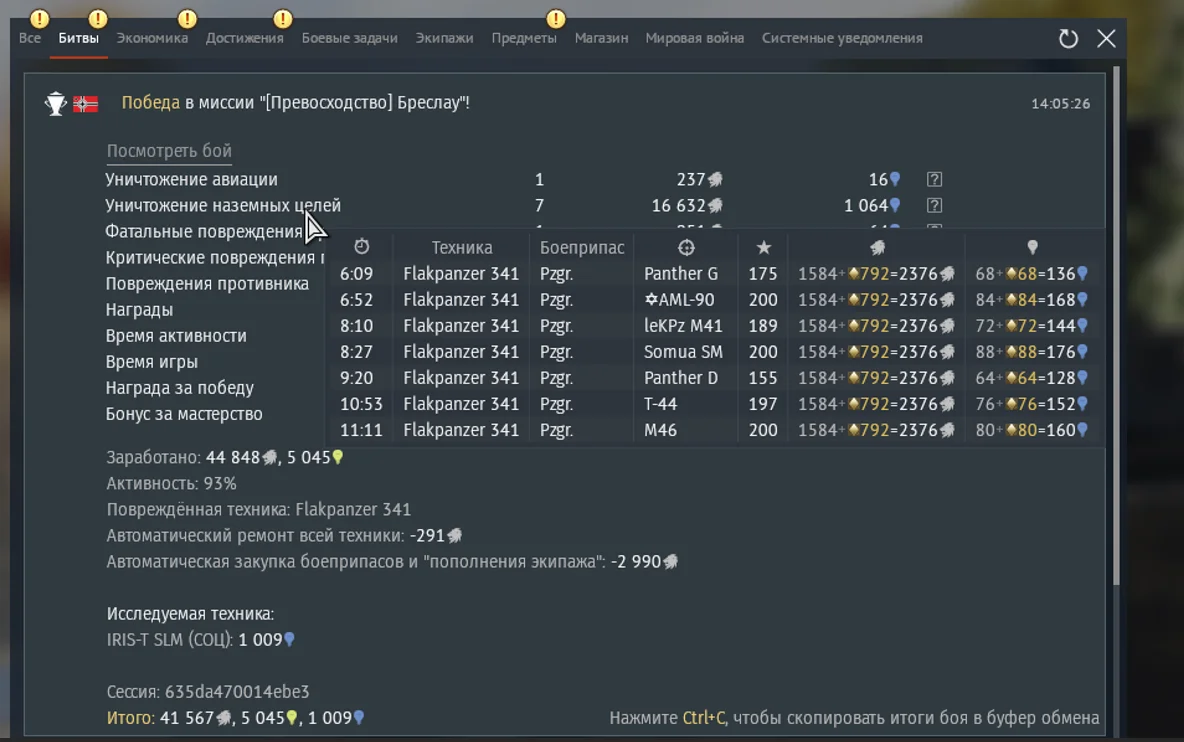The image size is (1184, 742).
Task: Switch to the Битвы tab
Action: [79, 38]
